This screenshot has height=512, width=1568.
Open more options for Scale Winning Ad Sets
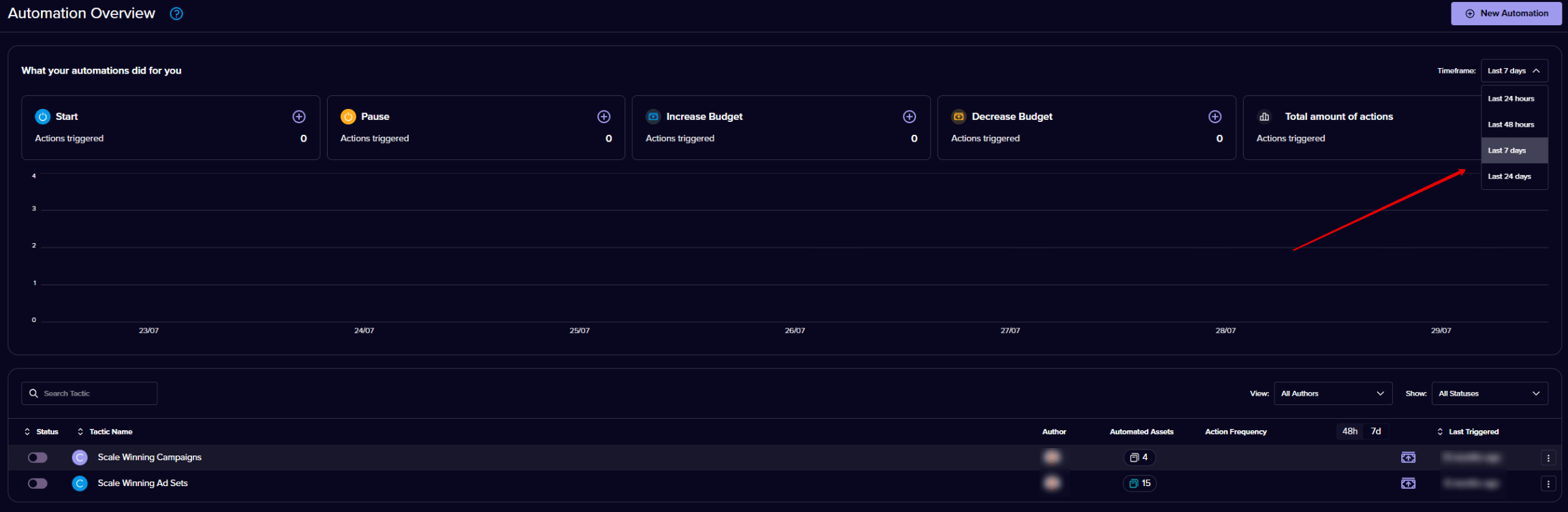click(1548, 484)
